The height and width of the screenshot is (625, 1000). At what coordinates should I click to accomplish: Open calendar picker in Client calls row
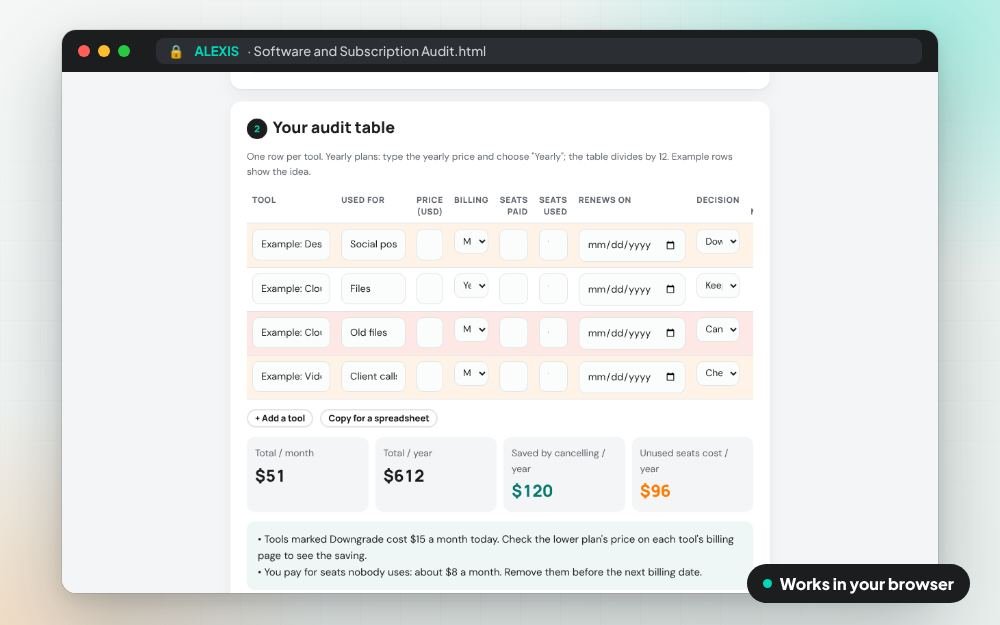pyautogui.click(x=670, y=377)
